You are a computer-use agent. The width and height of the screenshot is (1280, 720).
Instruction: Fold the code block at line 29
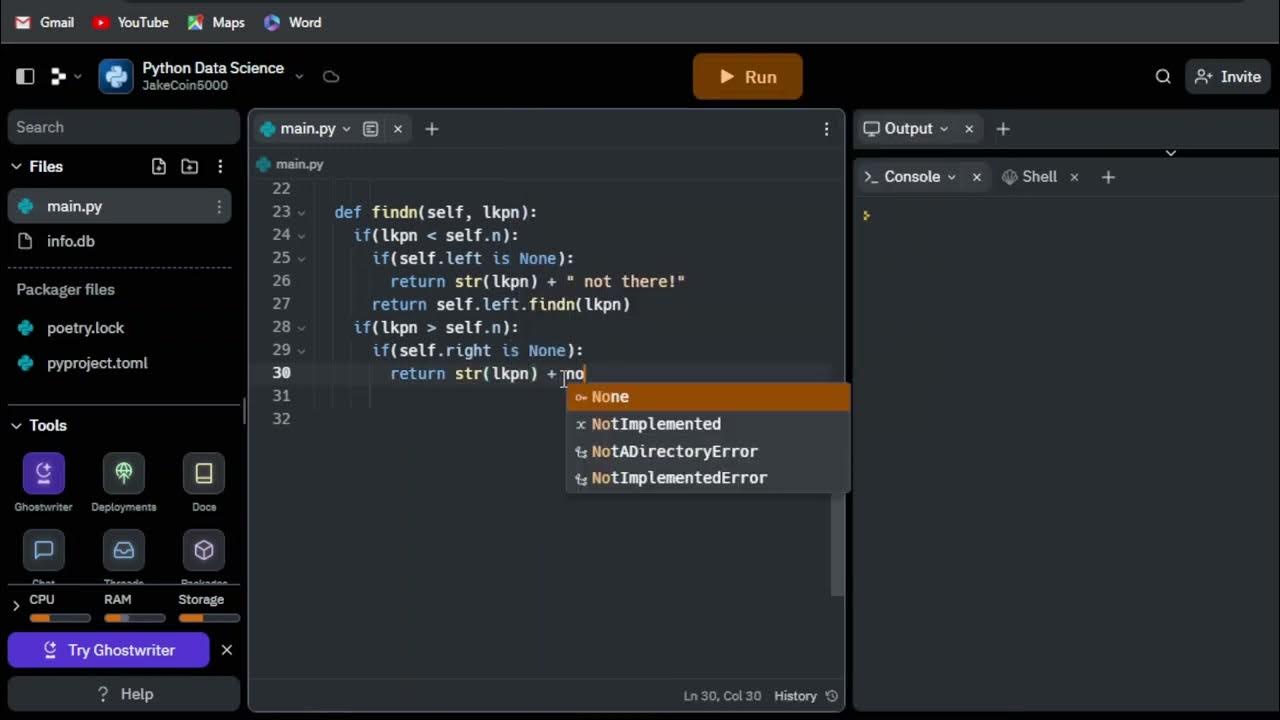[301, 351]
